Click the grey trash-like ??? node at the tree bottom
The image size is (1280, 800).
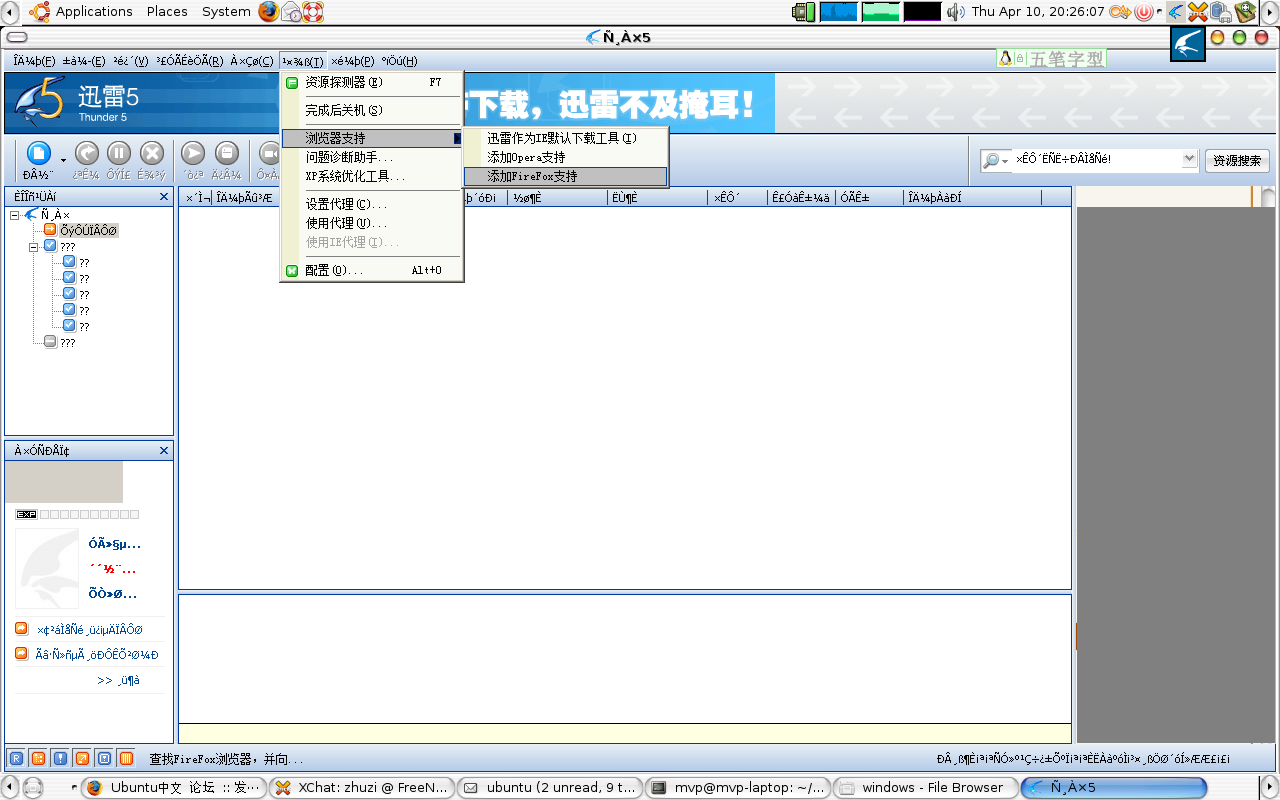coord(50,341)
